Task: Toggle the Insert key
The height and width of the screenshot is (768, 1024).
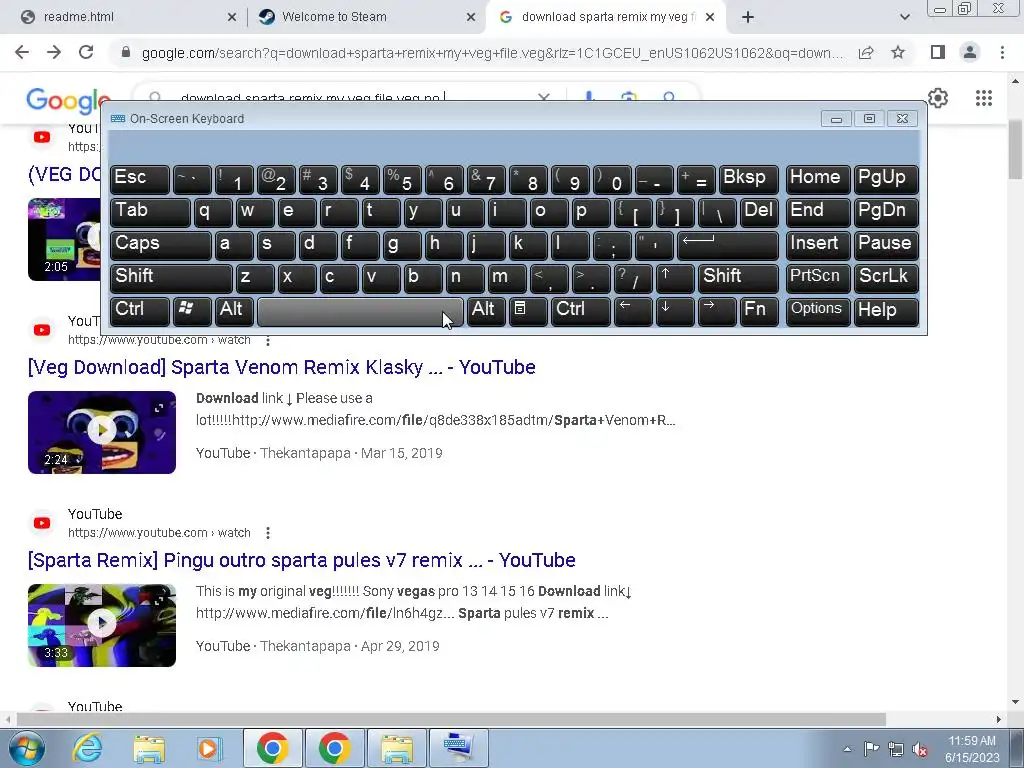Action: coord(818,245)
